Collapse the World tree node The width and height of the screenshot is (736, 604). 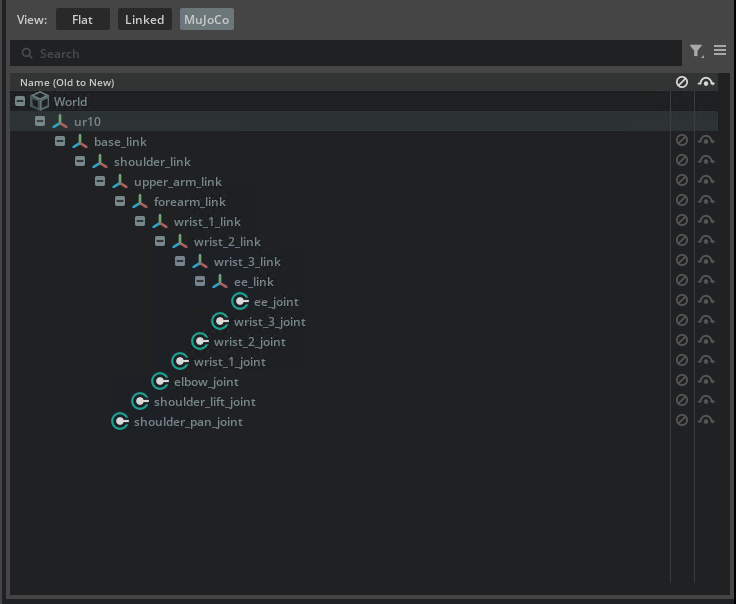tap(20, 101)
